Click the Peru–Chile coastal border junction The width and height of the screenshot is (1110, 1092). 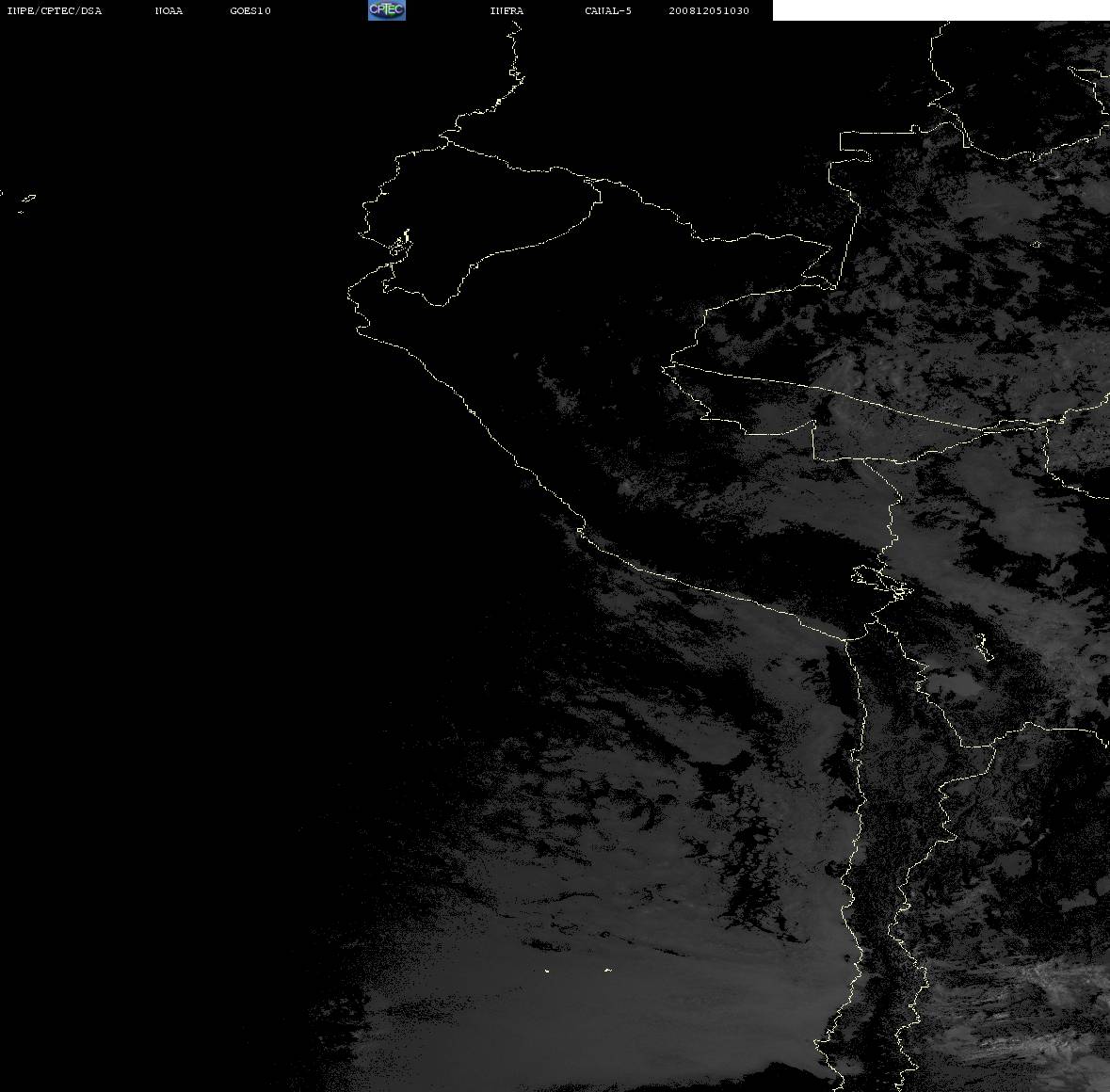click(x=846, y=639)
